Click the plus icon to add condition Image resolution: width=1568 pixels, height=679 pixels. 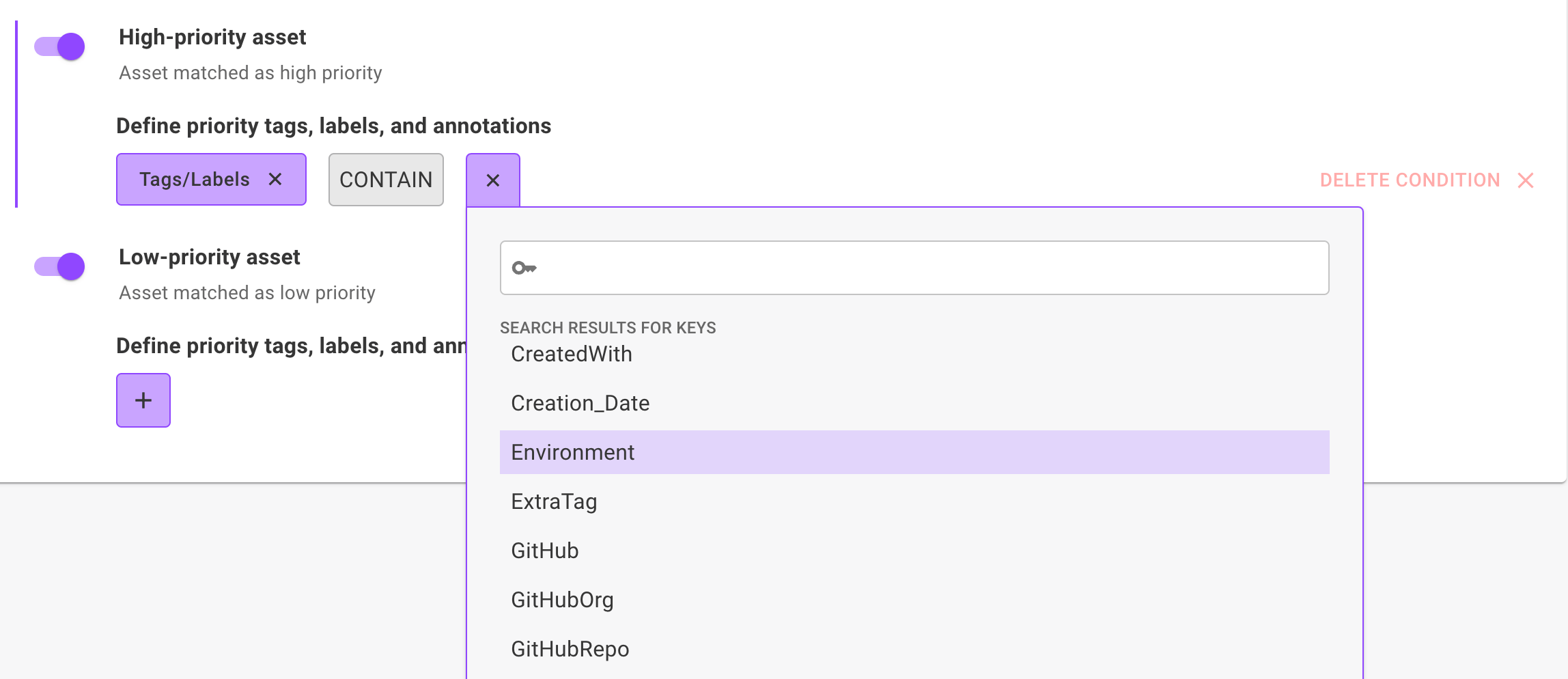click(143, 400)
